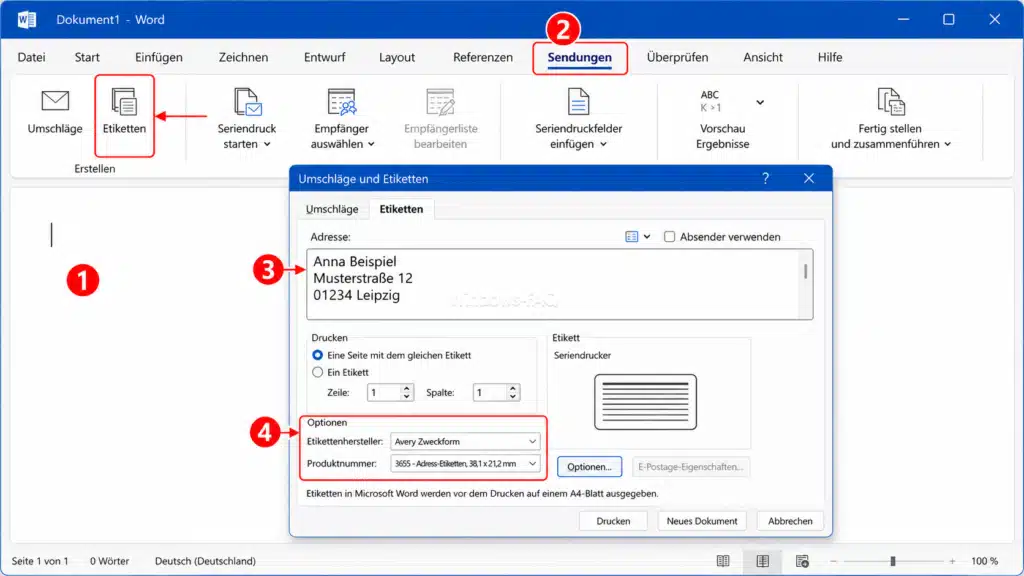Open Etikettenhersteller dropdown
1024x576 pixels.
465,441
